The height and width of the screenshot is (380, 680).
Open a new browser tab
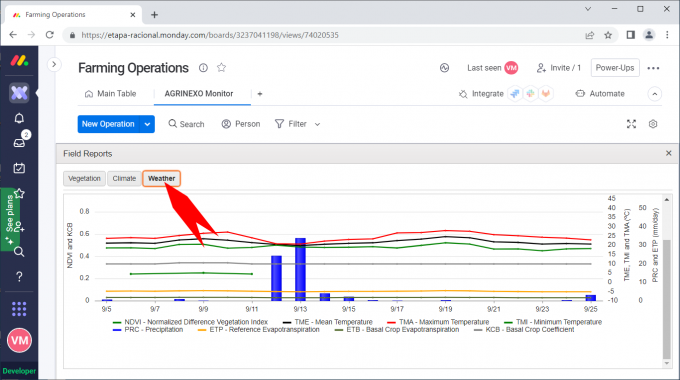(x=154, y=15)
